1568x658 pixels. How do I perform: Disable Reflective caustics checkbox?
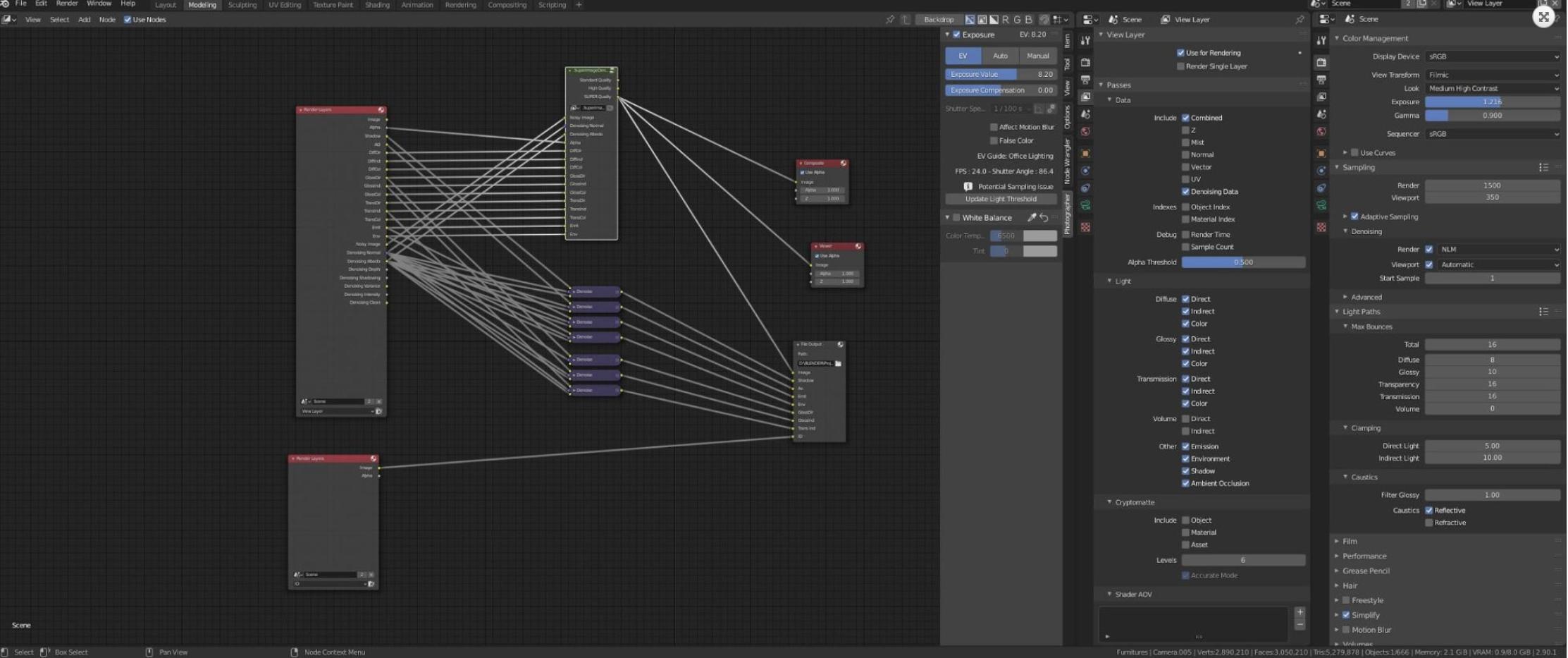pos(1429,511)
